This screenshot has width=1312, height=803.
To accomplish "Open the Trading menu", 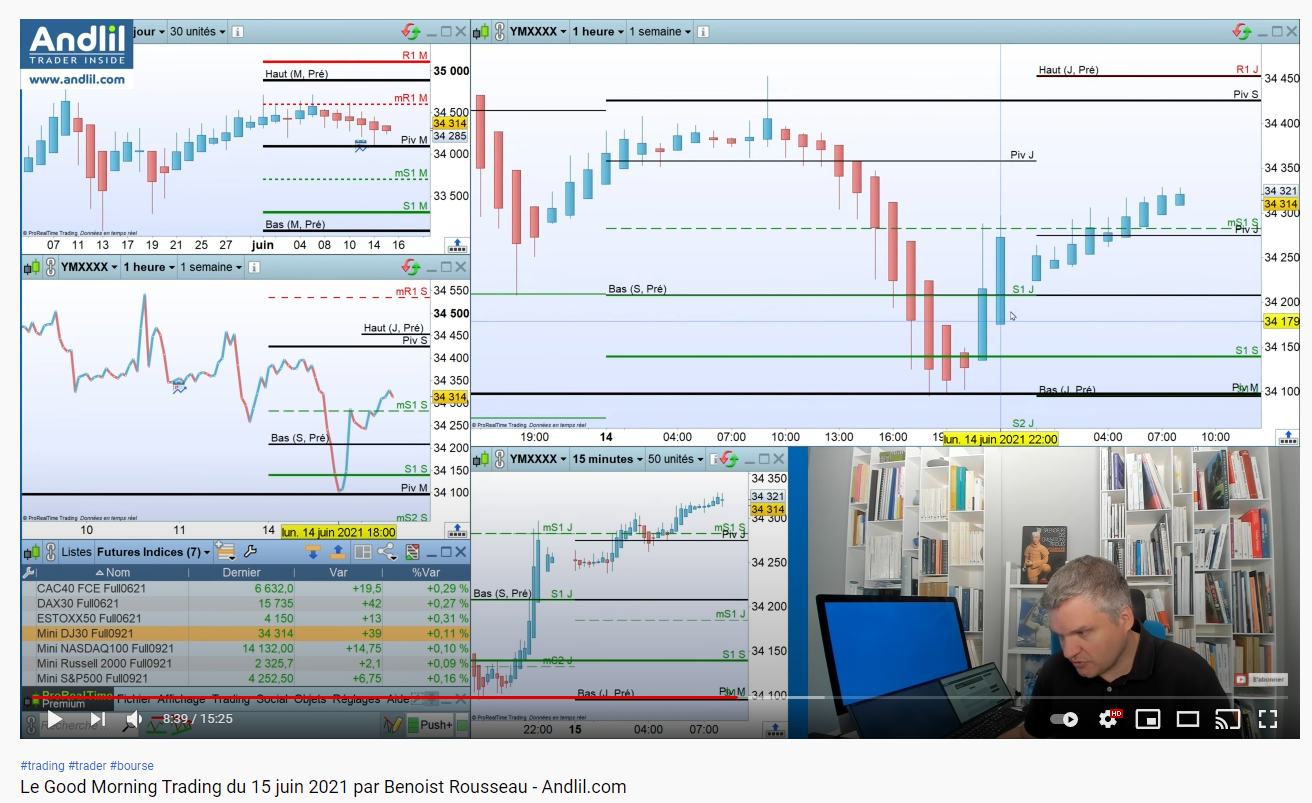I will coord(231,699).
